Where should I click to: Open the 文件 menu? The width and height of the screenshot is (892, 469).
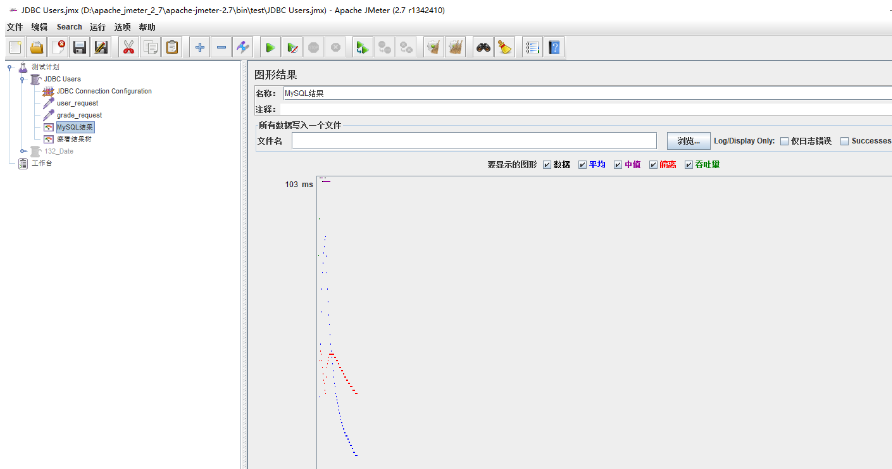click(x=14, y=27)
